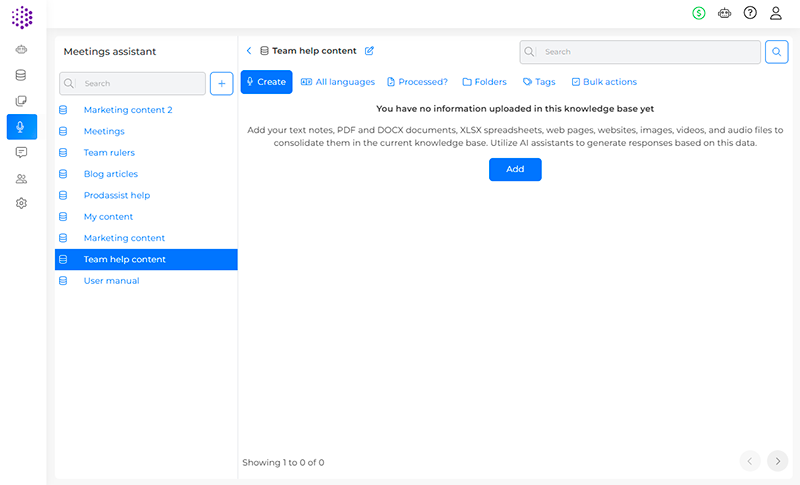The width and height of the screenshot is (800, 485).
Task: Click the green dollar billing icon
Action: pyautogui.click(x=698, y=13)
